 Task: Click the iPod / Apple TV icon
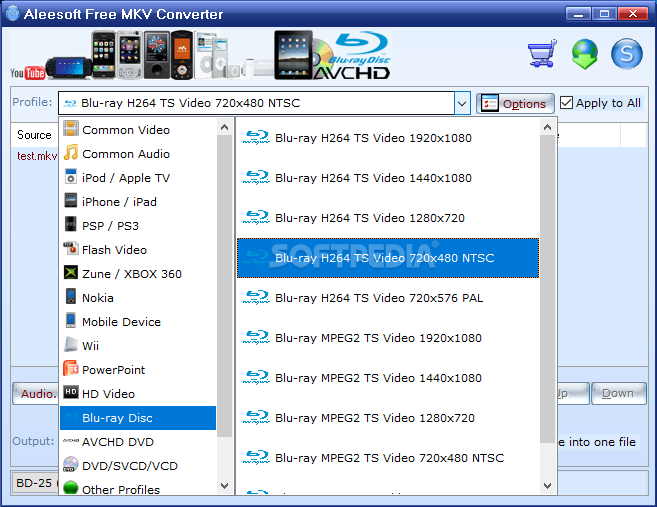click(x=71, y=176)
